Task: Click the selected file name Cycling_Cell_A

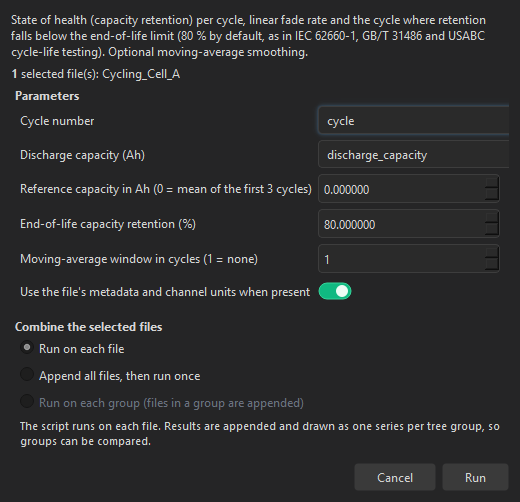Action: (x=141, y=74)
